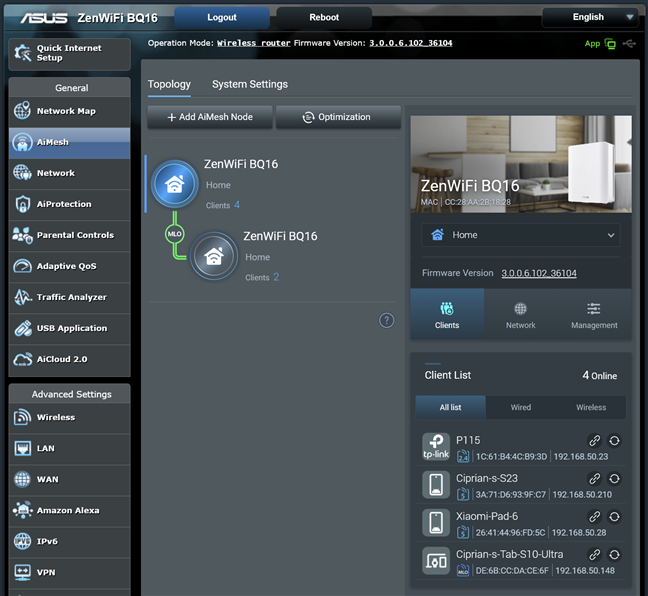
Task: Click Add AiMesh Node button
Action: pyautogui.click(x=210, y=117)
